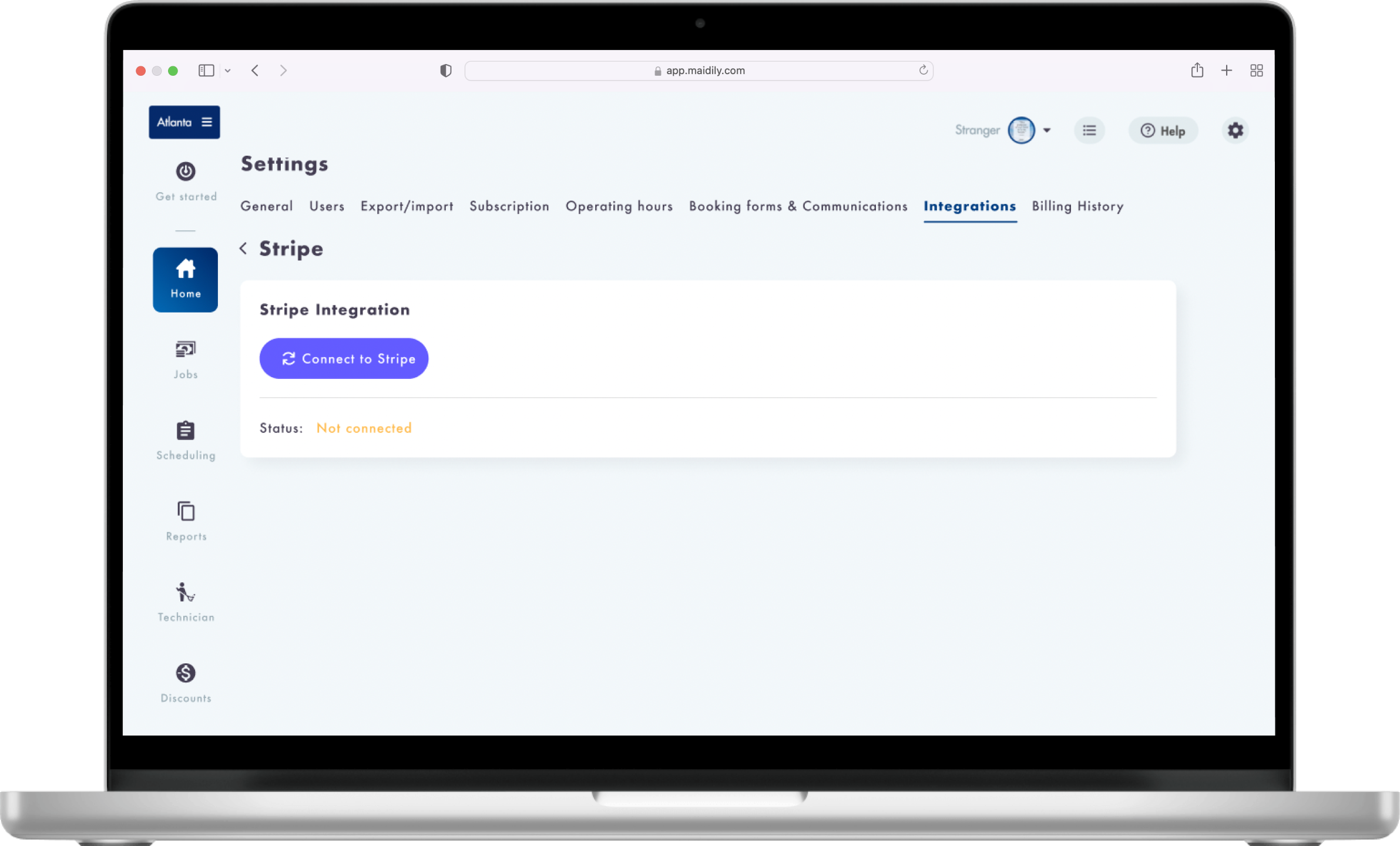Open Atlanta location menu
The width and height of the screenshot is (1400, 846).
coord(184,122)
